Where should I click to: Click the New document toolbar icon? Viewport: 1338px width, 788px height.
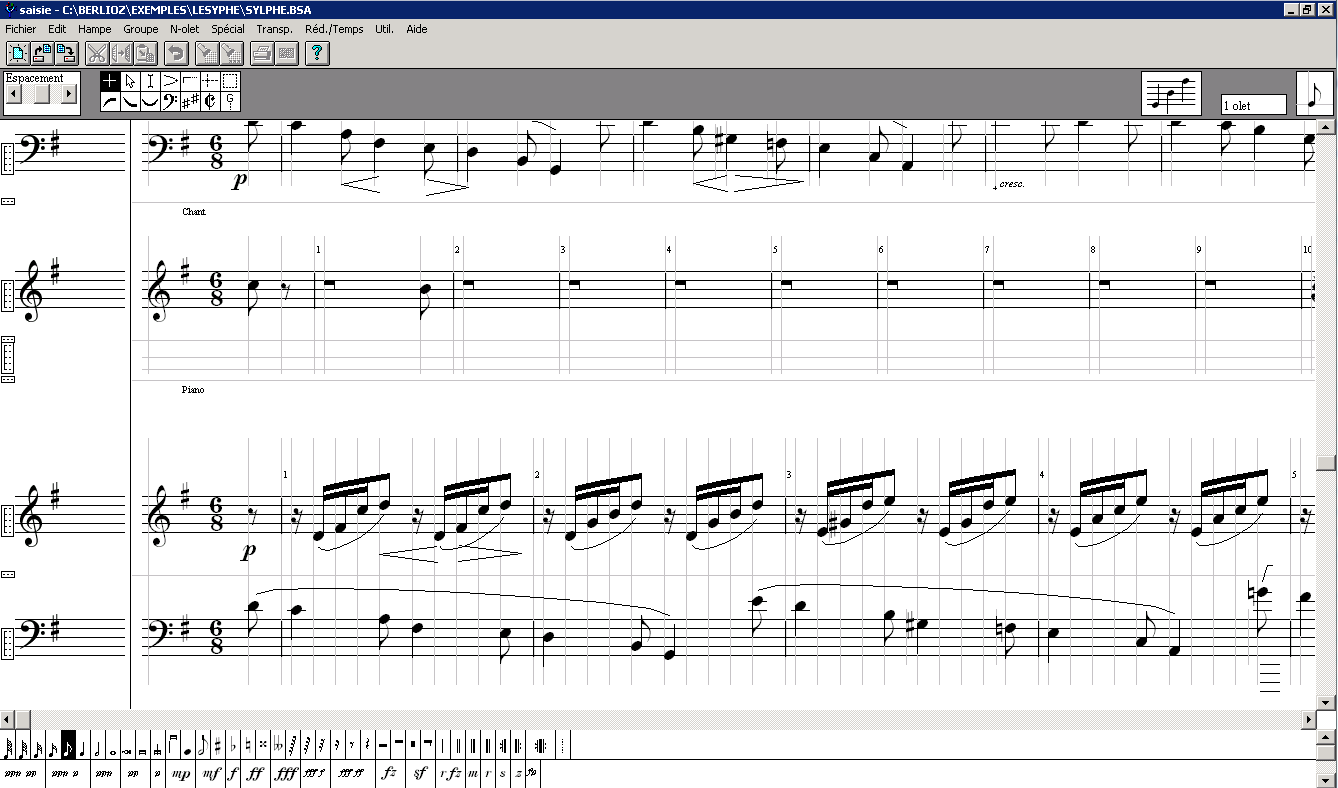[x=18, y=53]
